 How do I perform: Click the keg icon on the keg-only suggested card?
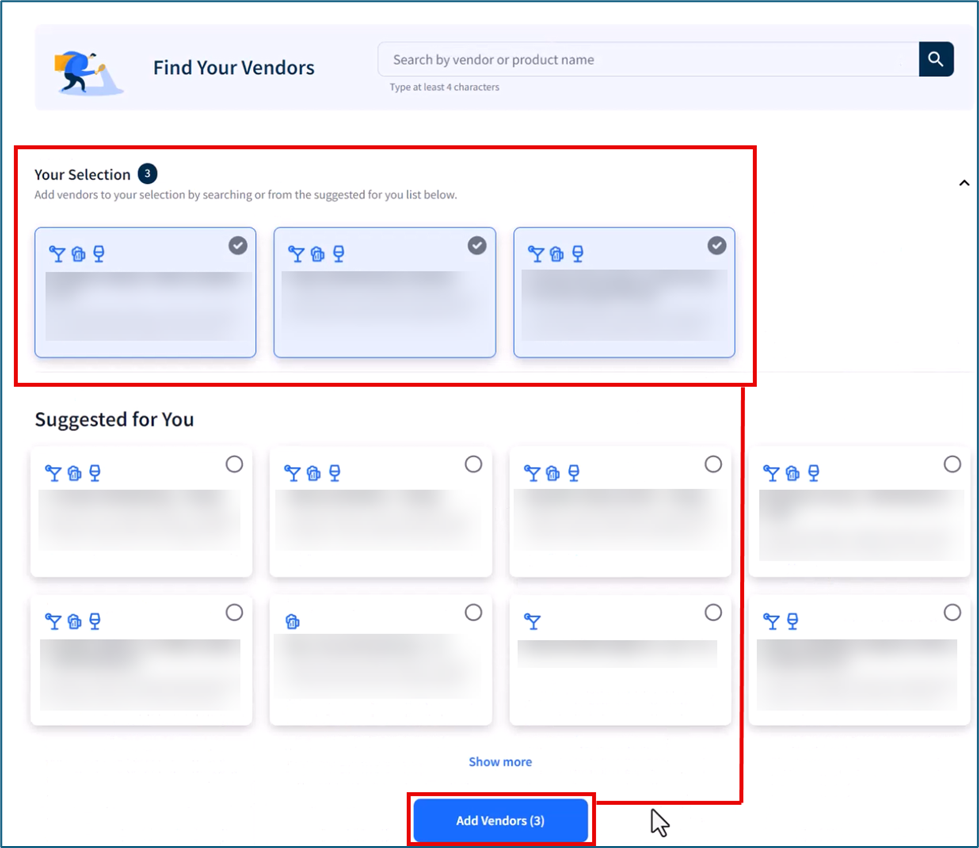point(292,621)
